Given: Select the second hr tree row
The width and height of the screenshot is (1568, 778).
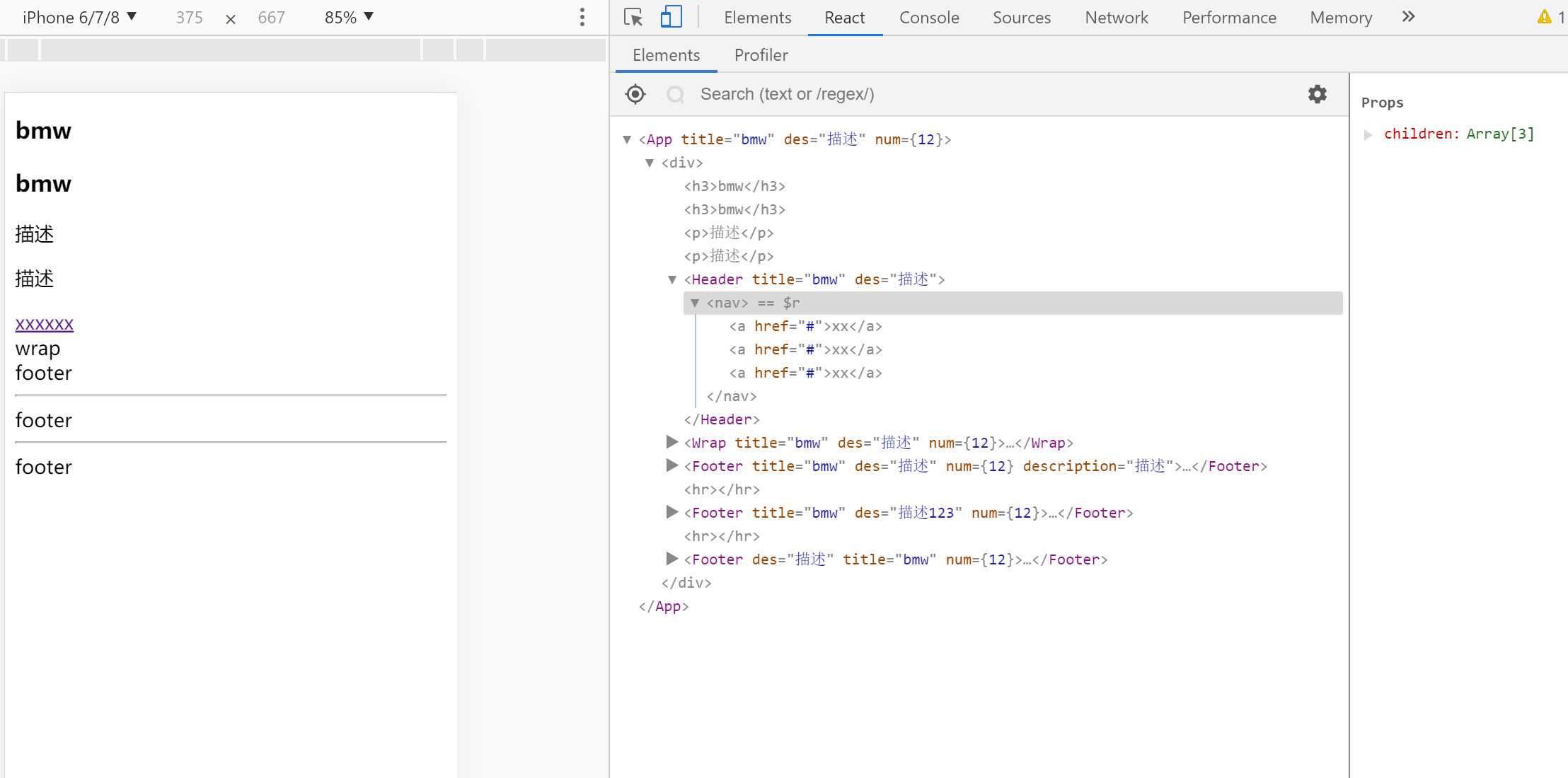Looking at the screenshot, I should 722,536.
